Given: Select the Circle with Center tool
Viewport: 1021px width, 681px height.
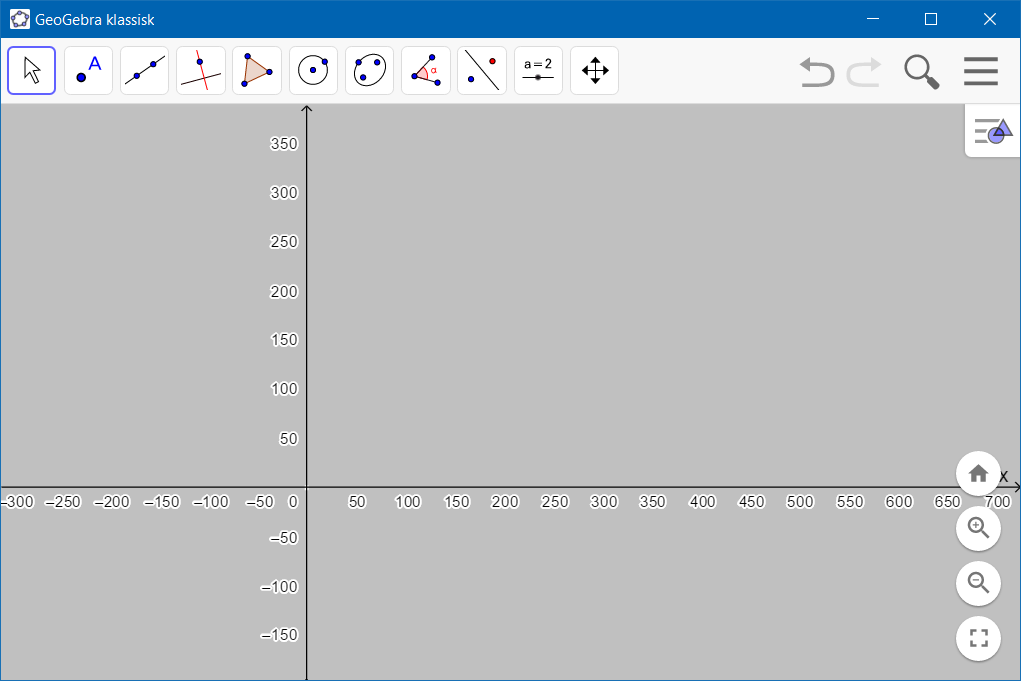Looking at the screenshot, I should 313,70.
